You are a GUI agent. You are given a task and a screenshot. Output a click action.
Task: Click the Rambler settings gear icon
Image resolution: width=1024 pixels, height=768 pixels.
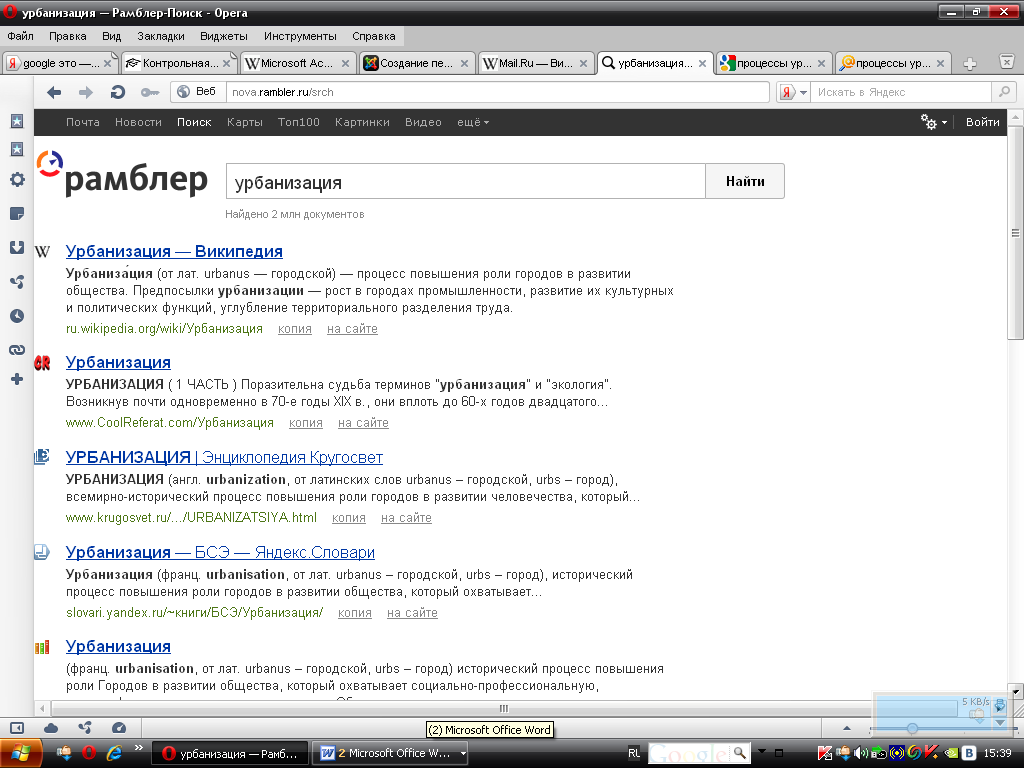click(x=929, y=122)
